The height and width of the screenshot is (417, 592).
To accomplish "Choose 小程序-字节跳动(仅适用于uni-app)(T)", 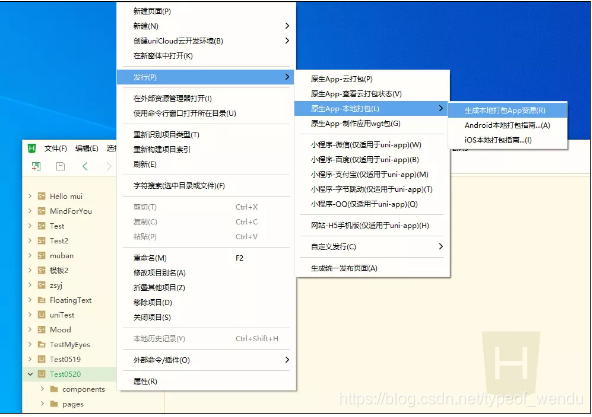I will (373, 189).
